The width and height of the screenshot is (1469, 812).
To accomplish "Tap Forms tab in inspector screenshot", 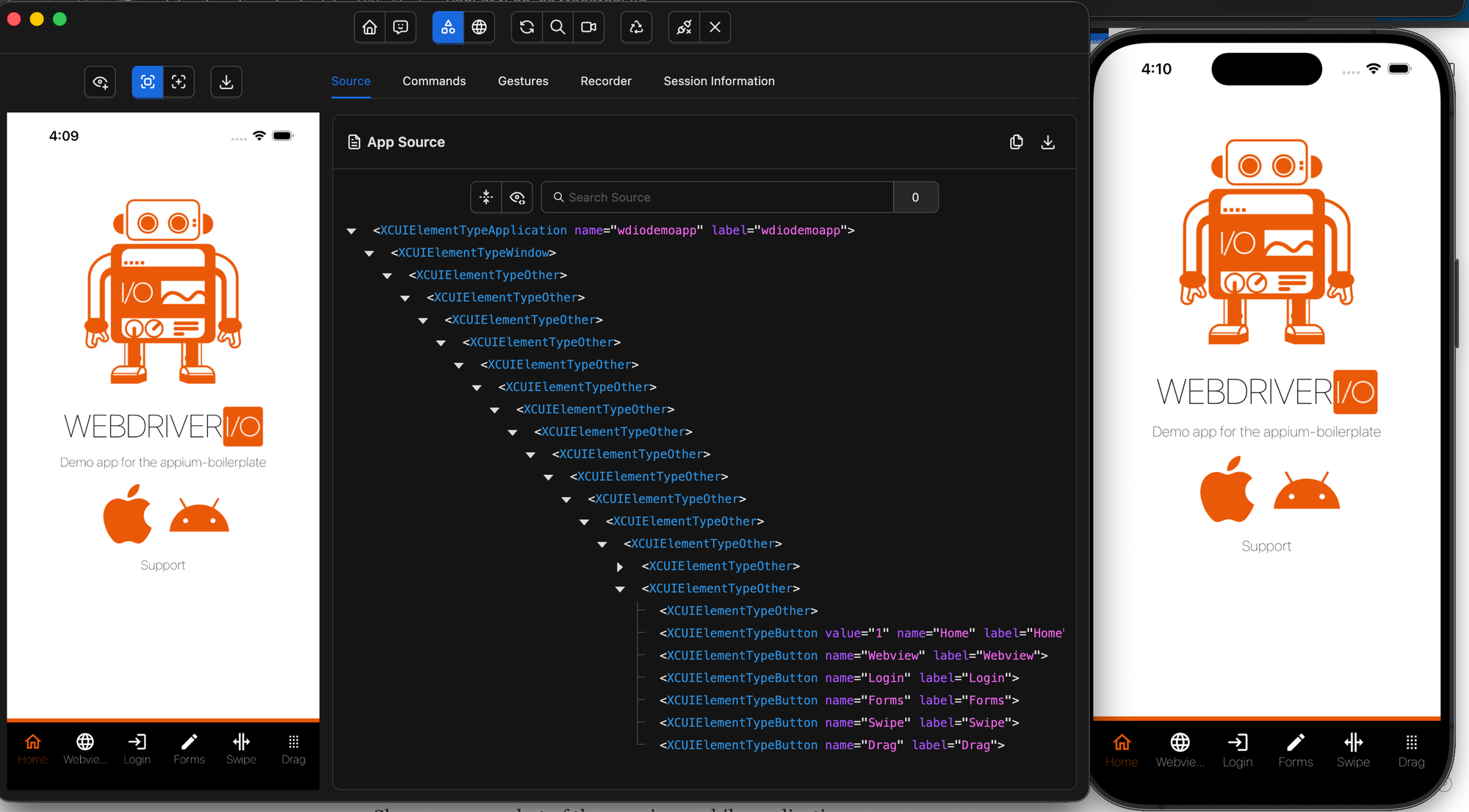I will (189, 748).
